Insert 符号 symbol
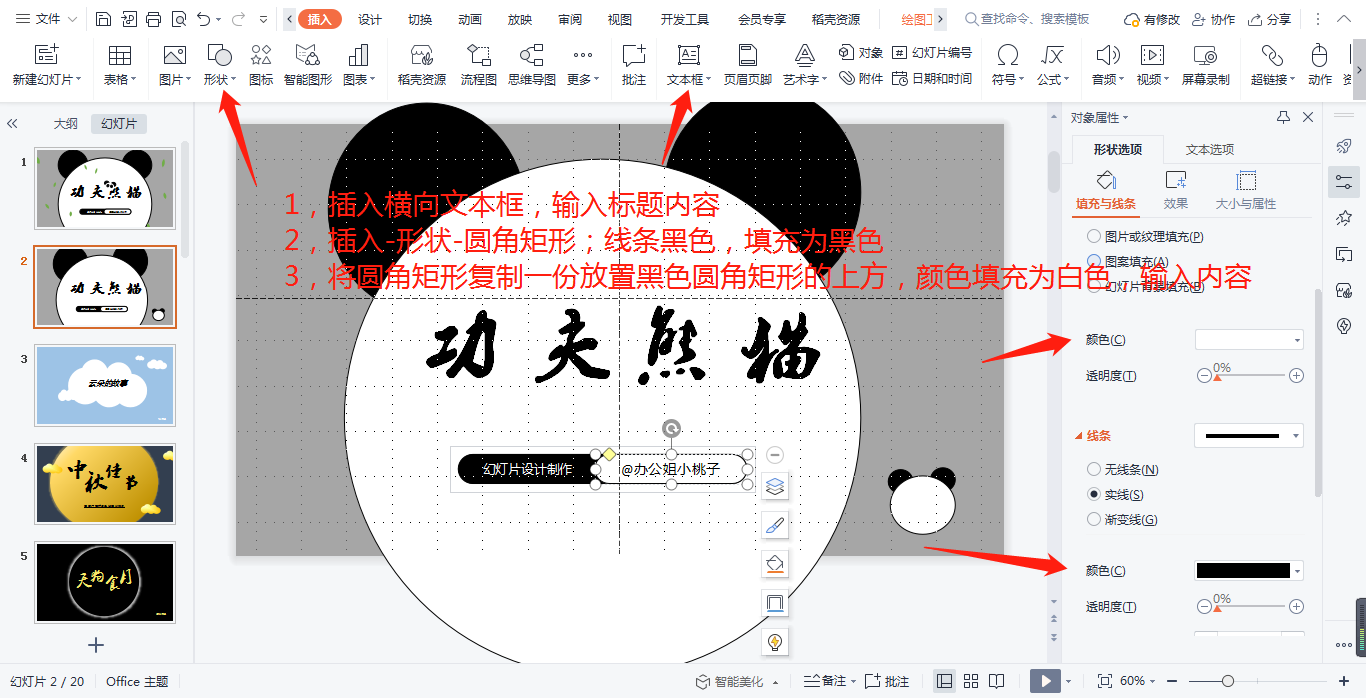1366x698 pixels. tap(1008, 66)
